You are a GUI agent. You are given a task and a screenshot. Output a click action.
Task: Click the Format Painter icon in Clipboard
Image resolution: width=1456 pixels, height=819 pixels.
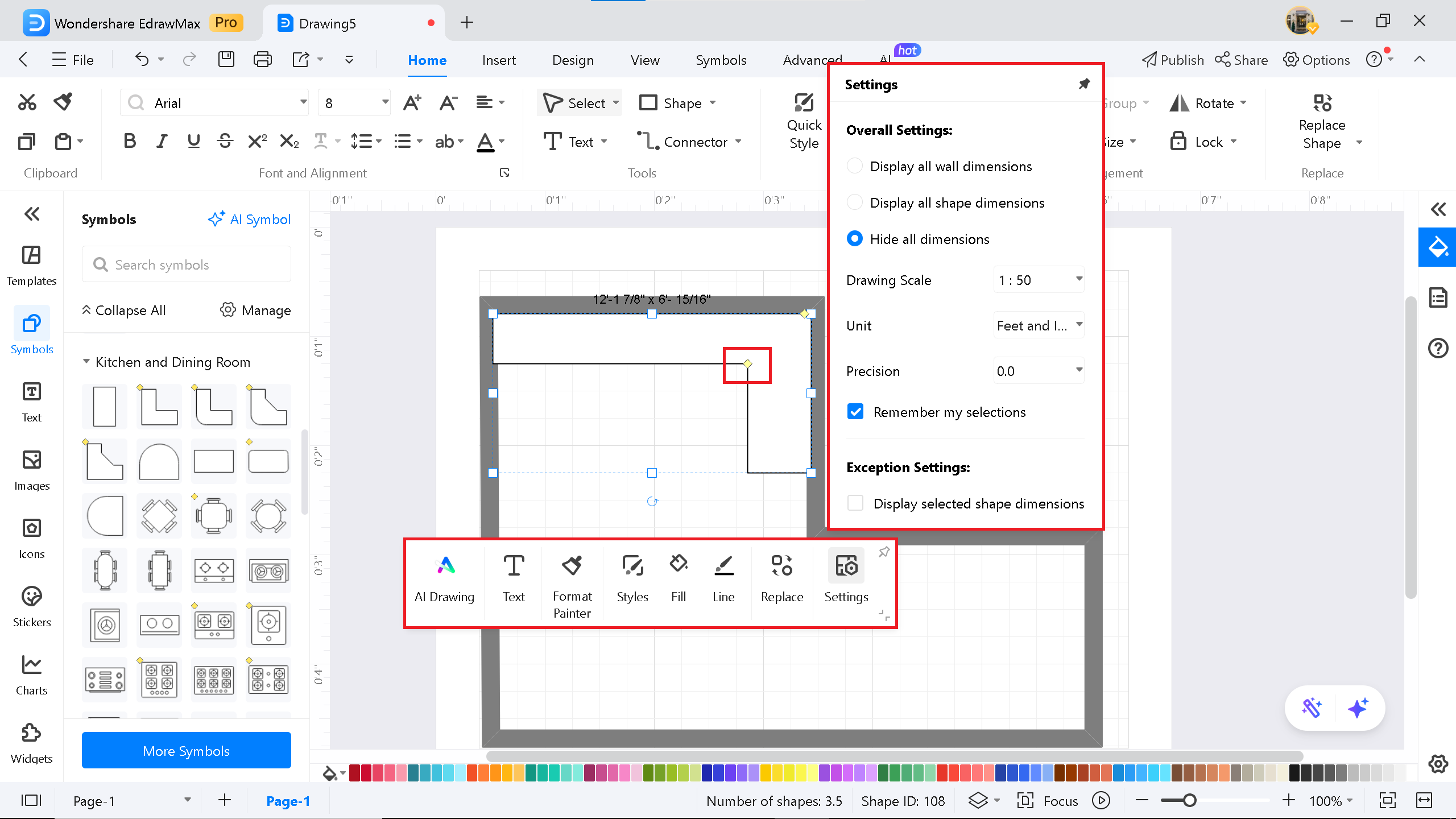point(63,102)
